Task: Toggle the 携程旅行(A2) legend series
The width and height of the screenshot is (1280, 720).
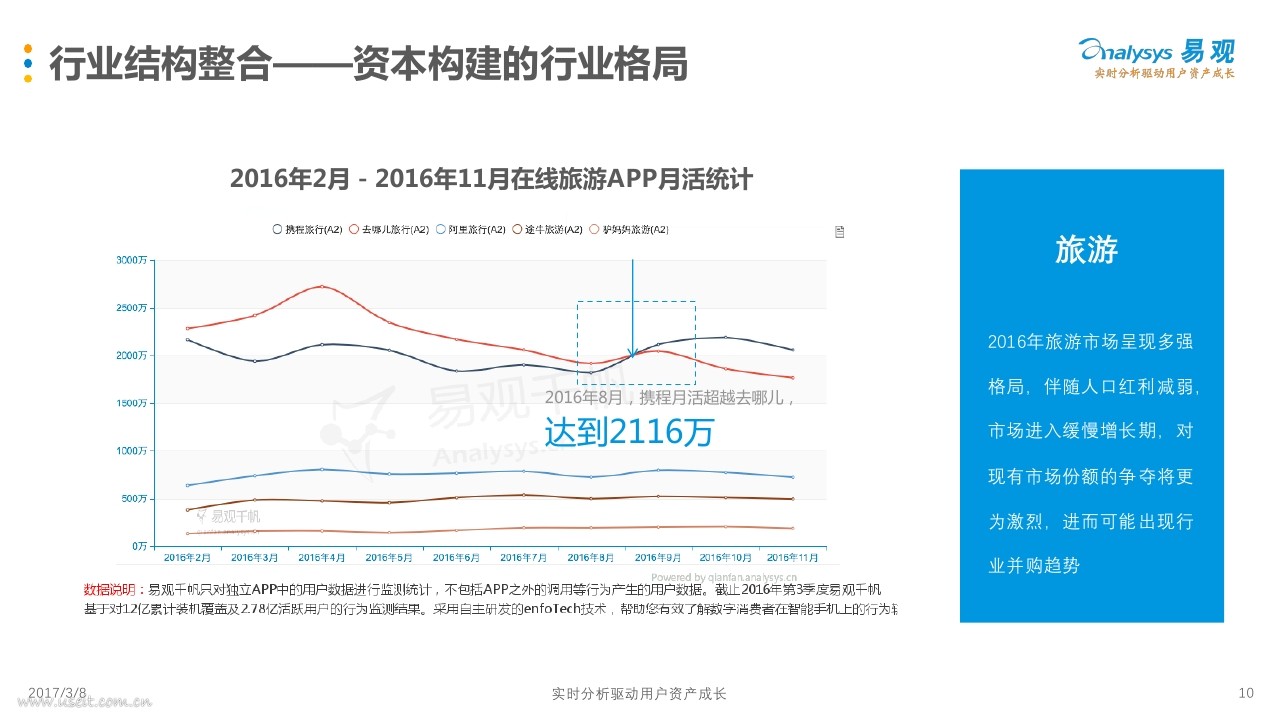Action: [x=308, y=230]
